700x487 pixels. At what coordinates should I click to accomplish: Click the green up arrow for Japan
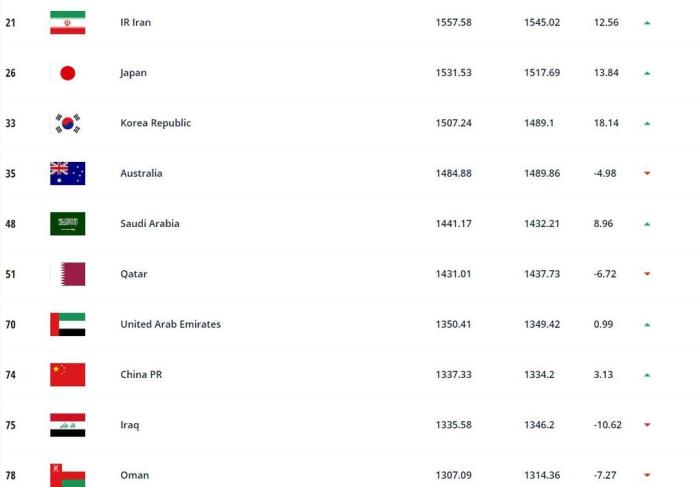click(x=647, y=73)
